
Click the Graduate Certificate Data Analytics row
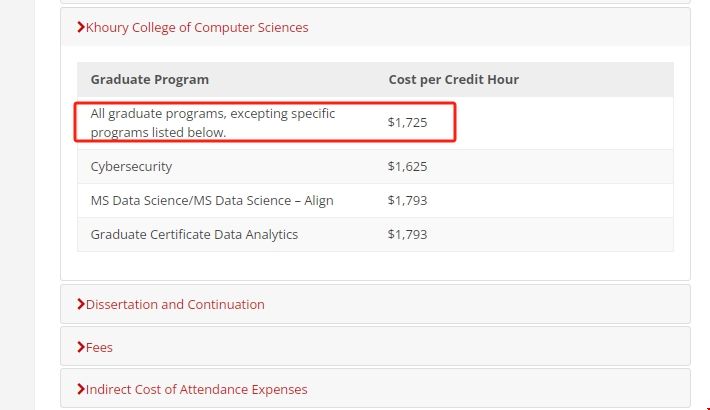(194, 235)
